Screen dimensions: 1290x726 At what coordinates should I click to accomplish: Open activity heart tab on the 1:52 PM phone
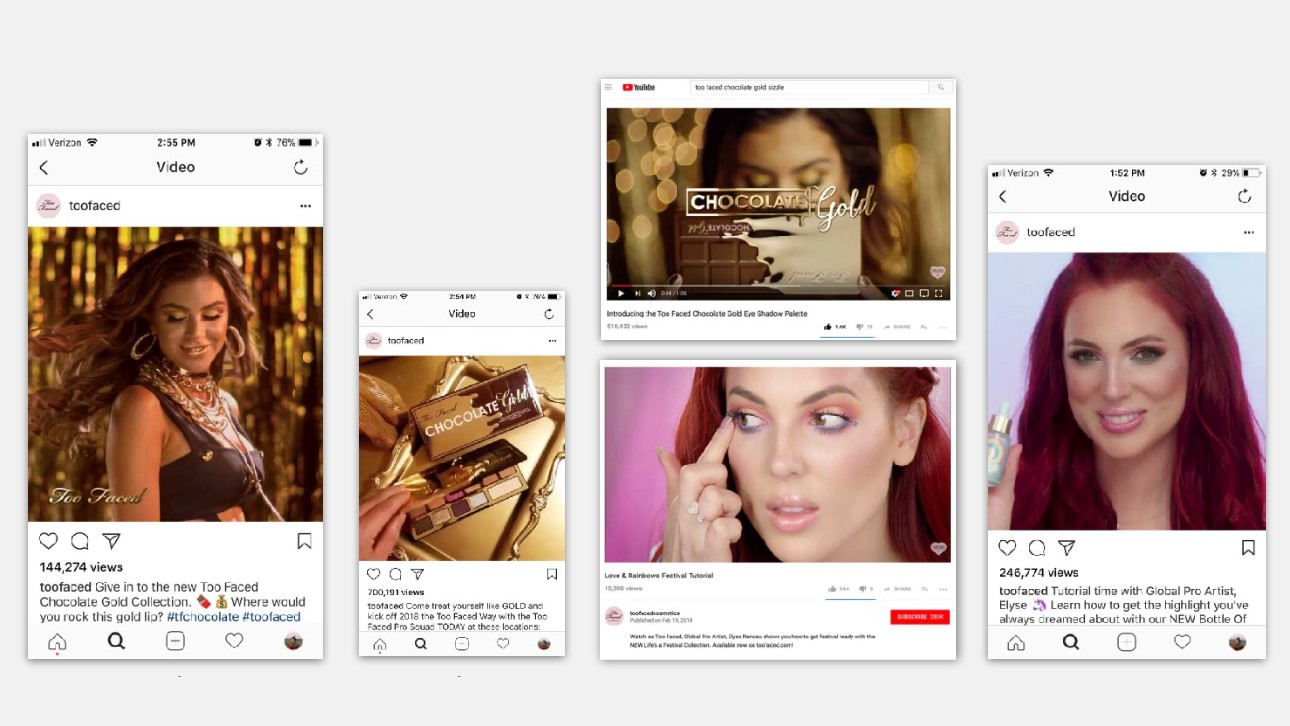point(1182,642)
